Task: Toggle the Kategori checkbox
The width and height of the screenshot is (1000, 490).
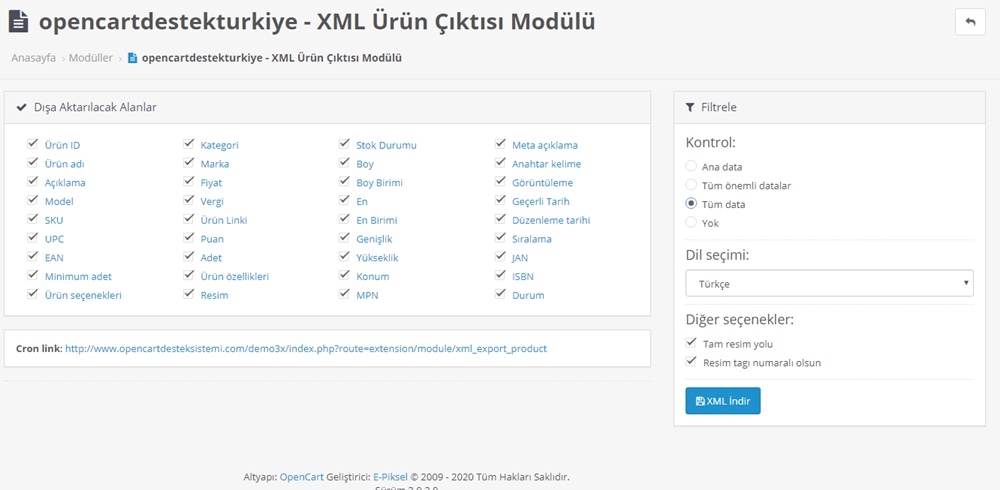Action: 188,144
